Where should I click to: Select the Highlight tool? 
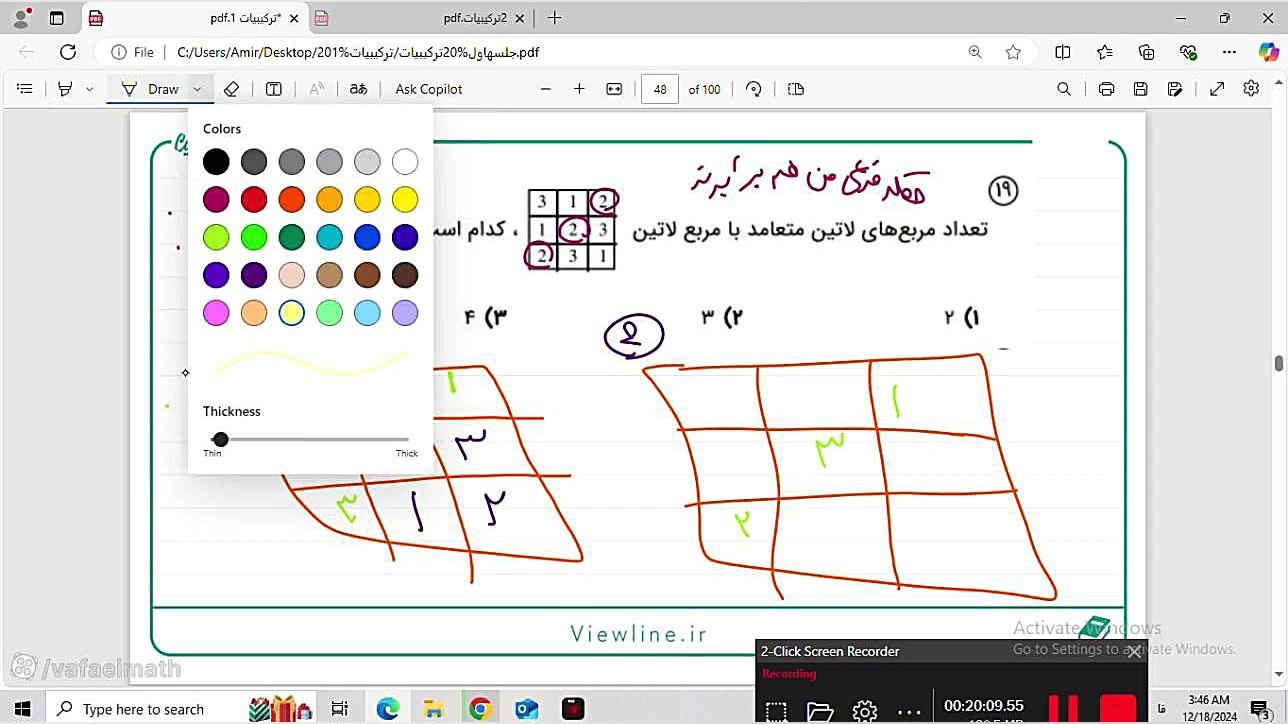(65, 89)
